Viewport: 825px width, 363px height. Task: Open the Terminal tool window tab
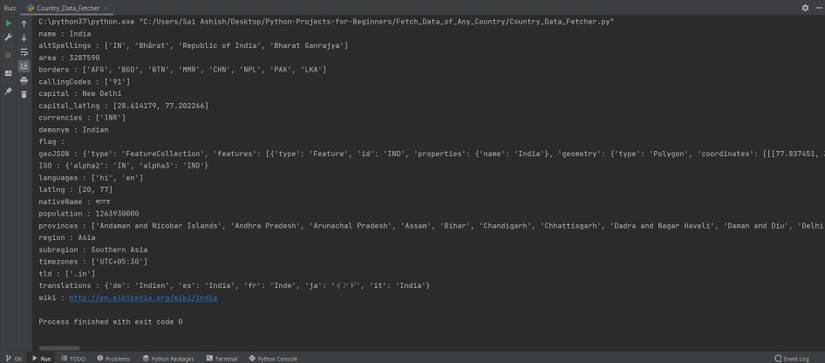pyautogui.click(x=222, y=359)
